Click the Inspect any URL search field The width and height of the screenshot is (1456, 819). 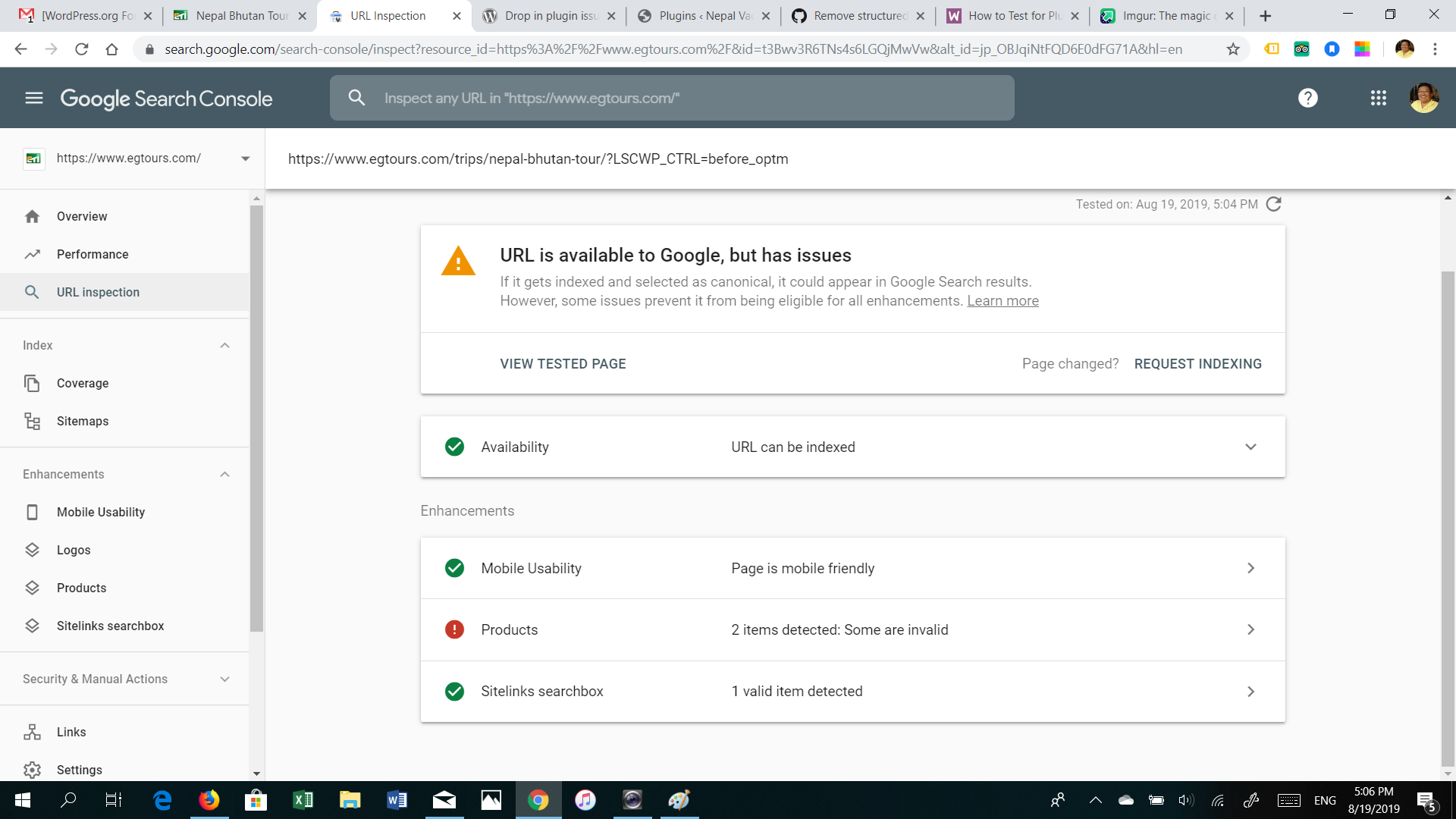672,98
